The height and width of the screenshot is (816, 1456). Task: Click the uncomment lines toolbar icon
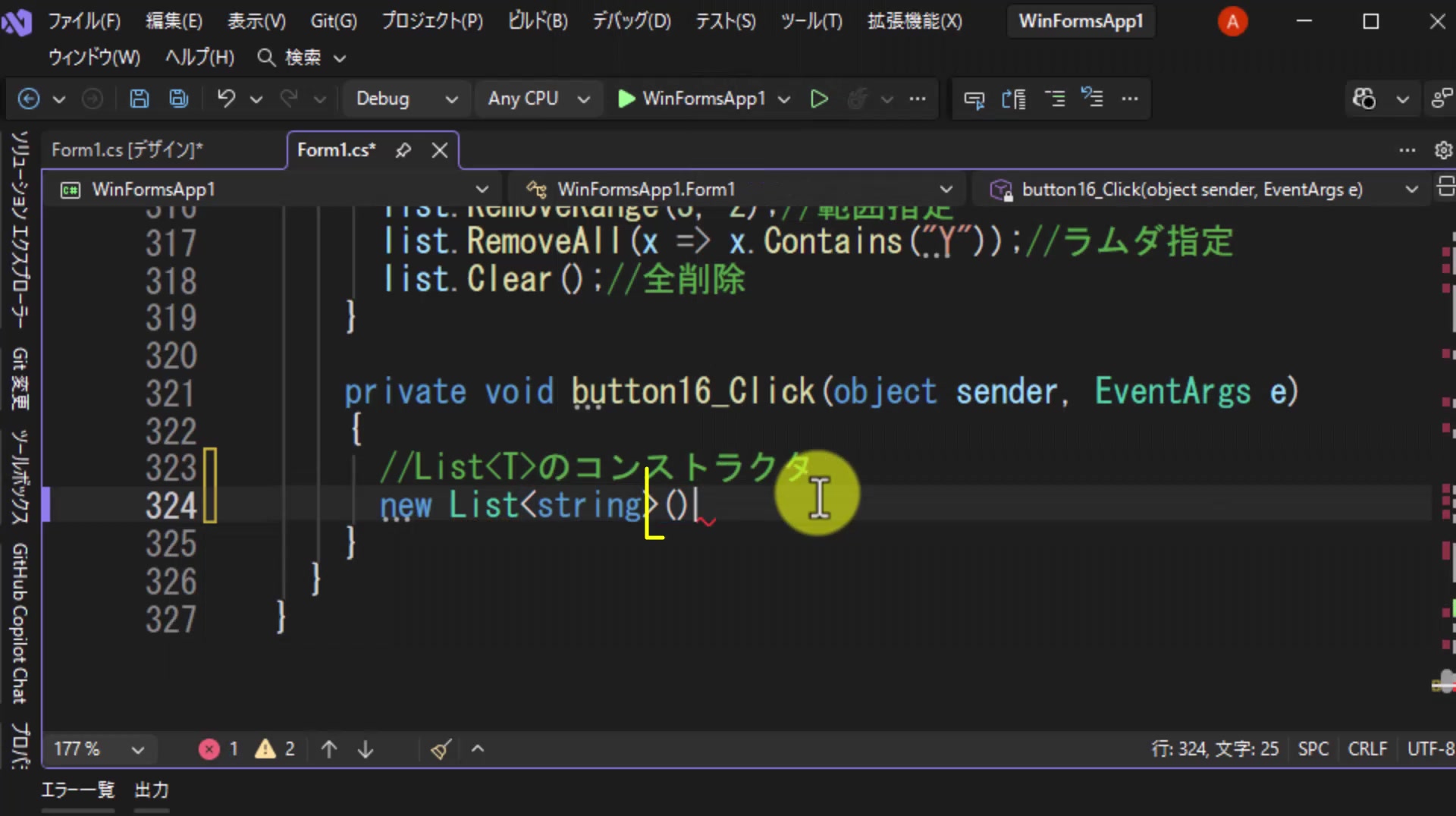1093,99
